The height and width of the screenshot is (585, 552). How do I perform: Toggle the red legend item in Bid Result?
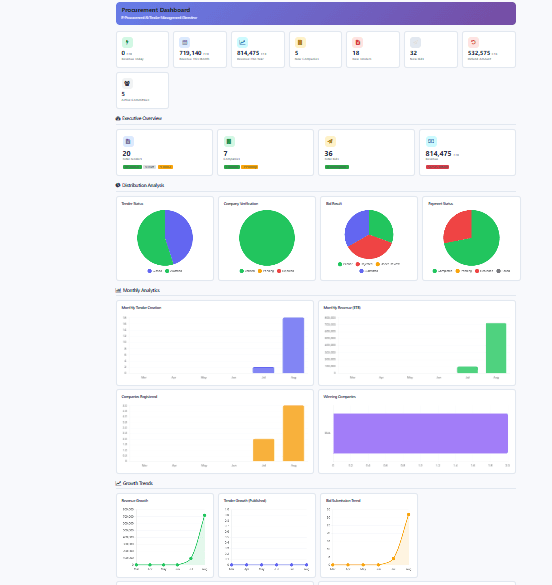pos(364,264)
